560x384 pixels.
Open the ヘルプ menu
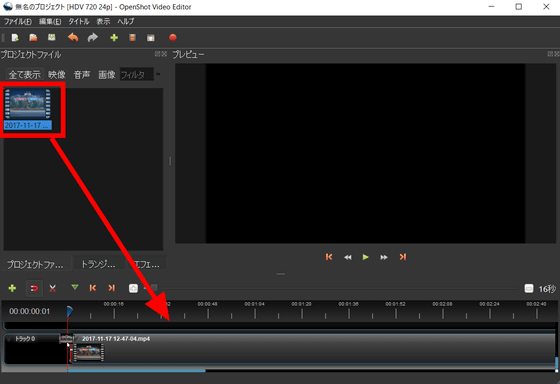[x=126, y=21]
